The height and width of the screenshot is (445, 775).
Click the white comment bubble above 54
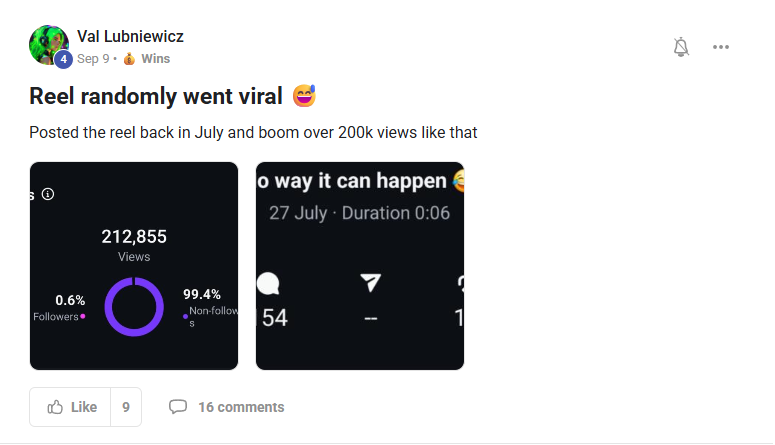point(268,284)
